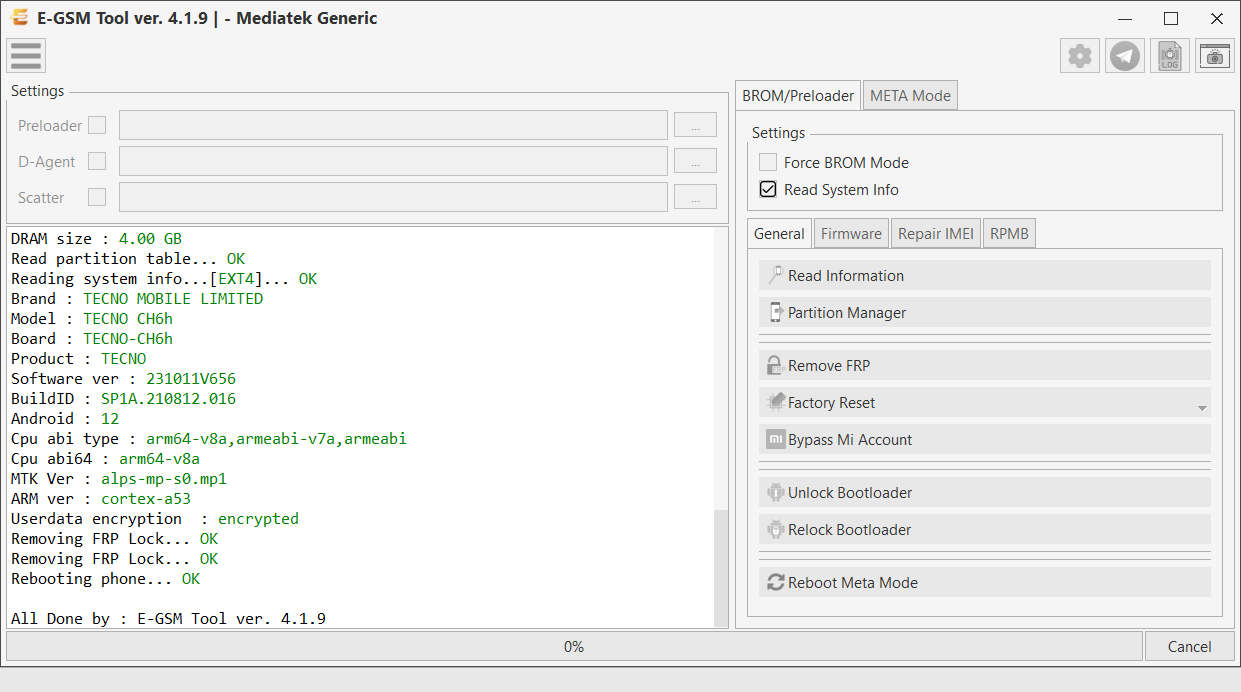Browse for Scatter file
The image size is (1241, 692).
695,197
